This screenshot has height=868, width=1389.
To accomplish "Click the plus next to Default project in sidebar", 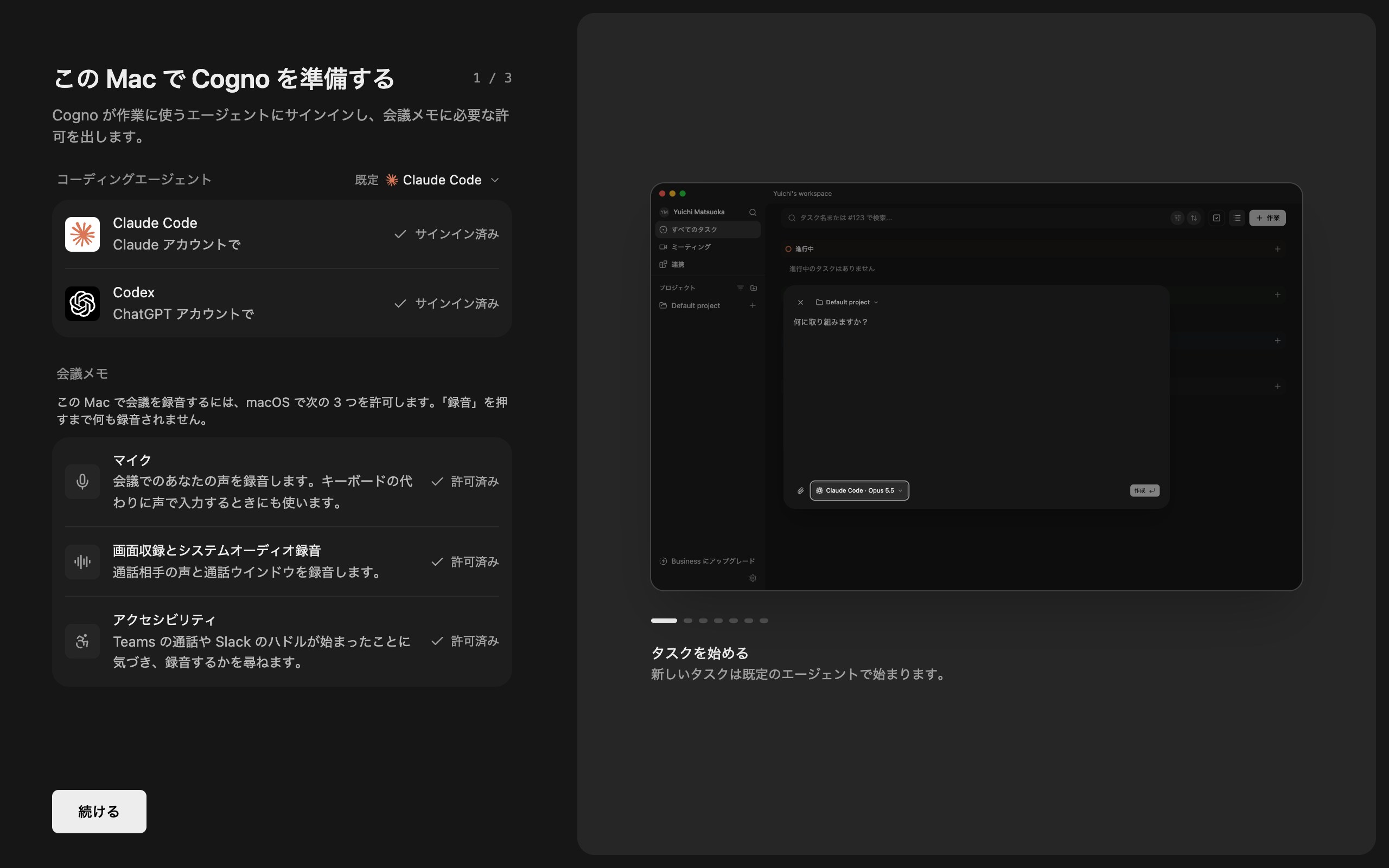I will tap(753, 305).
